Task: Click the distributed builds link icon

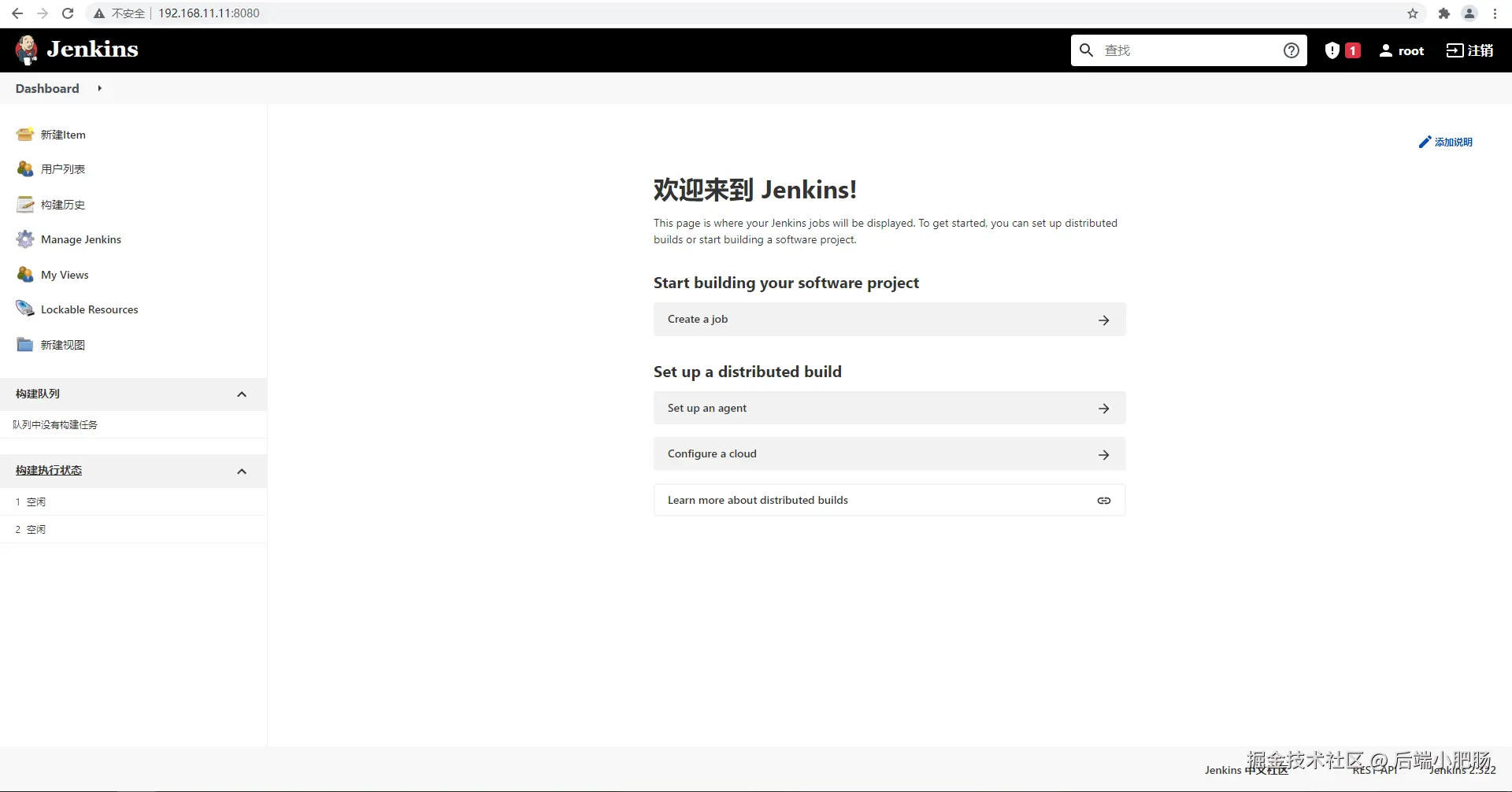Action: point(1104,501)
